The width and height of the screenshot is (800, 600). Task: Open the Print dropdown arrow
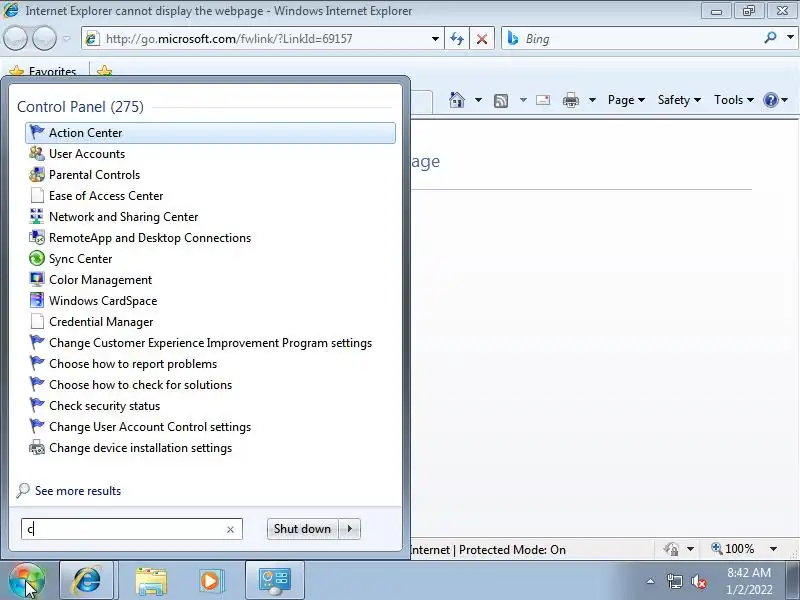592,100
